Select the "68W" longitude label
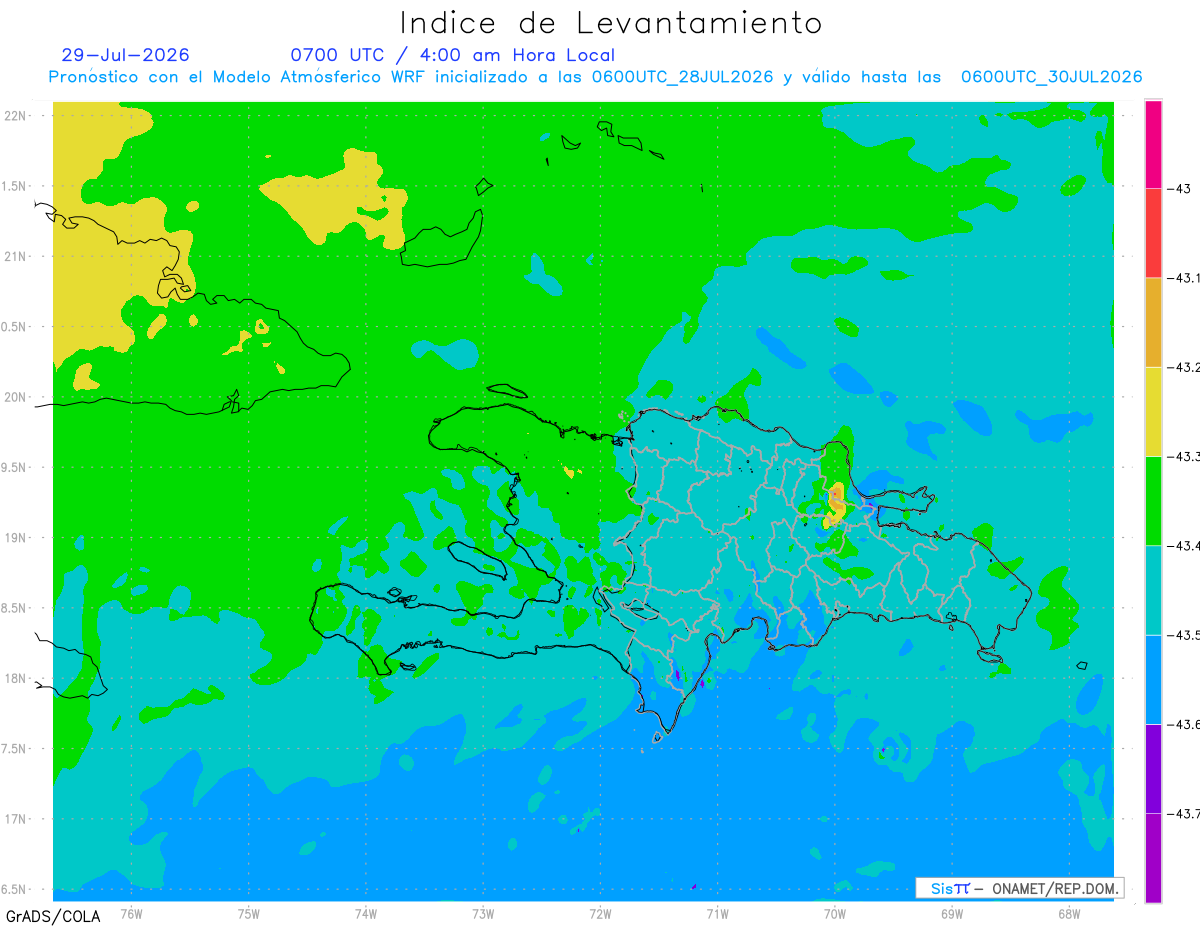 click(x=1068, y=913)
